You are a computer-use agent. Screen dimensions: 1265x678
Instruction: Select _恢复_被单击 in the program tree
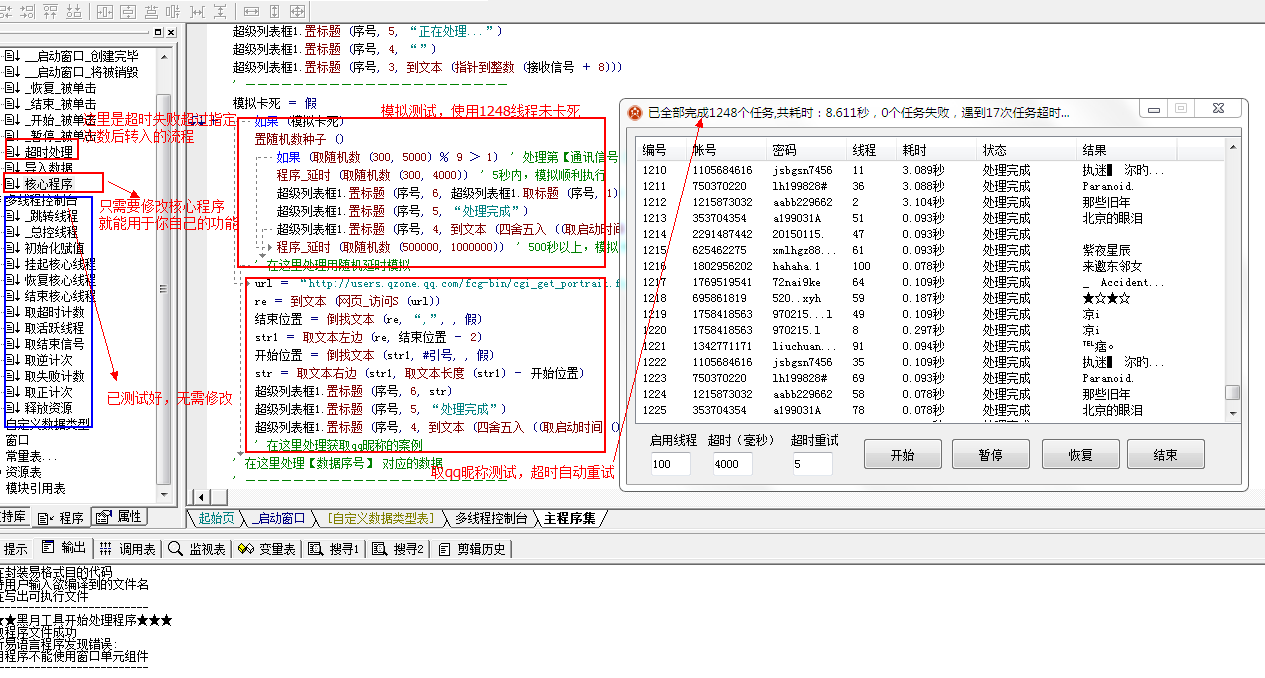point(61,88)
